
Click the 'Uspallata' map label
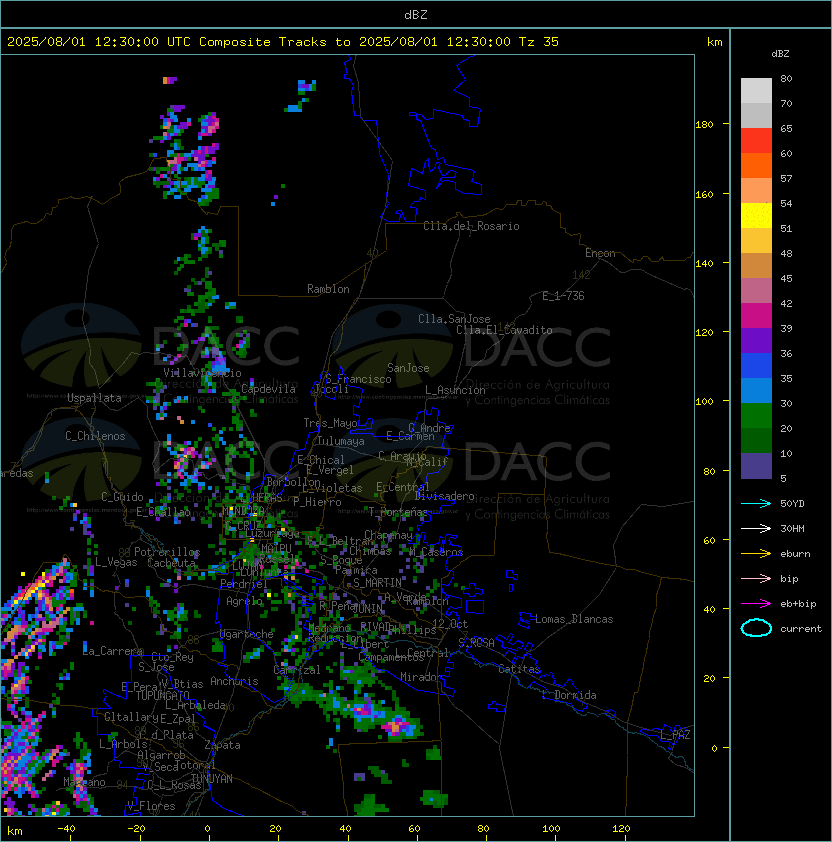[94, 398]
